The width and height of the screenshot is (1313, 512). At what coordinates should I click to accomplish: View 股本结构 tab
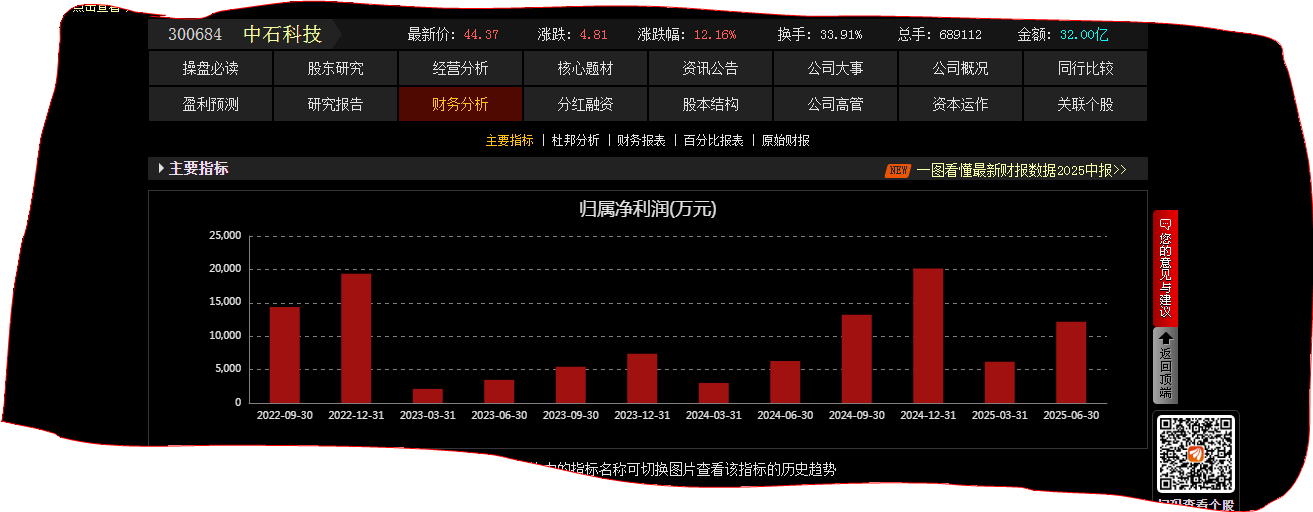711,104
